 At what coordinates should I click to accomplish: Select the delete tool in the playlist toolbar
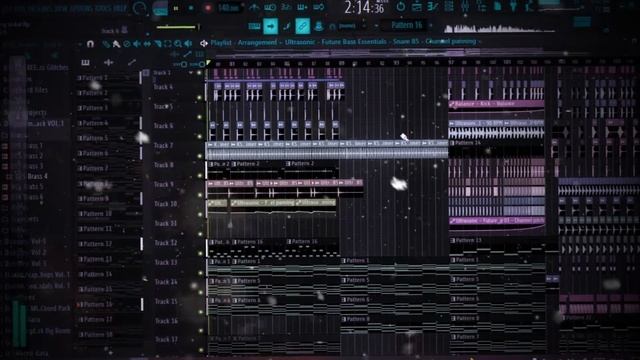click(127, 44)
